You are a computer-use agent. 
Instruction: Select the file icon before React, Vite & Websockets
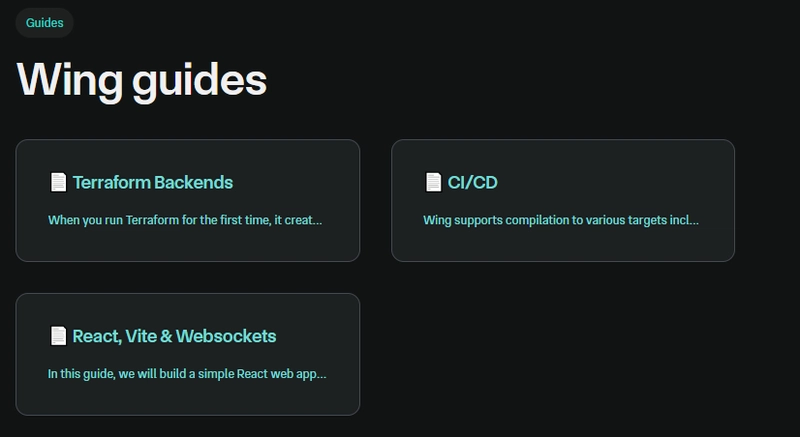point(58,336)
